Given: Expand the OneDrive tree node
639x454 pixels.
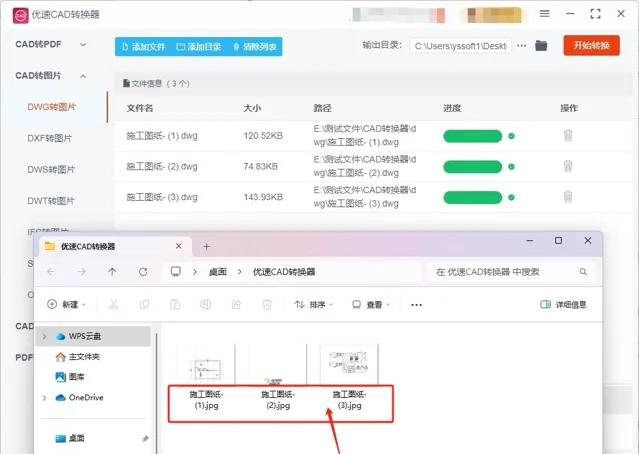Looking at the screenshot, I should click(44, 397).
